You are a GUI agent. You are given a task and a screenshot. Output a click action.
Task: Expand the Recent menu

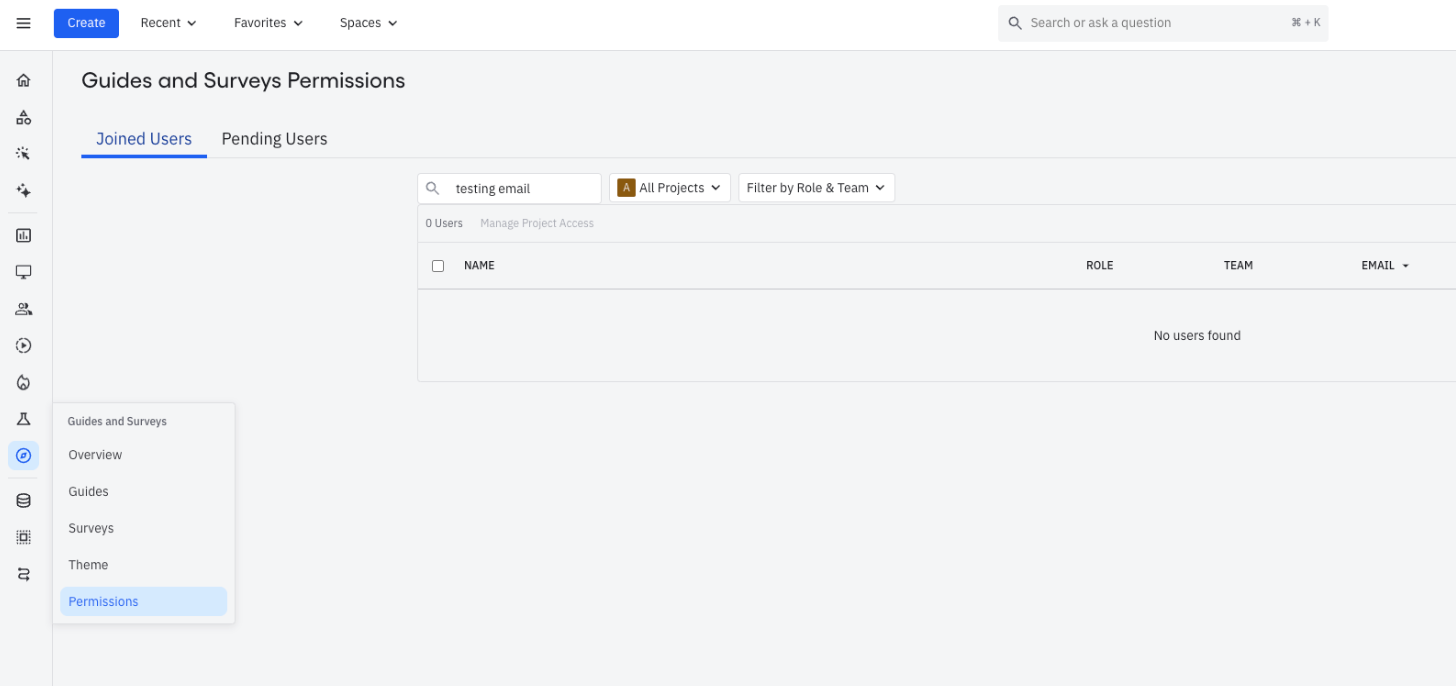168,23
